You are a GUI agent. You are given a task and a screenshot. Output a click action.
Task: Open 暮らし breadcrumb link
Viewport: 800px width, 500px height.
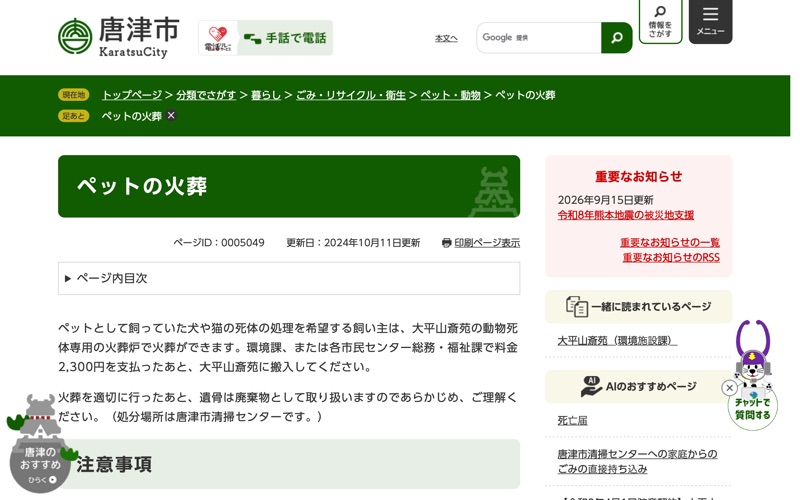pos(266,95)
